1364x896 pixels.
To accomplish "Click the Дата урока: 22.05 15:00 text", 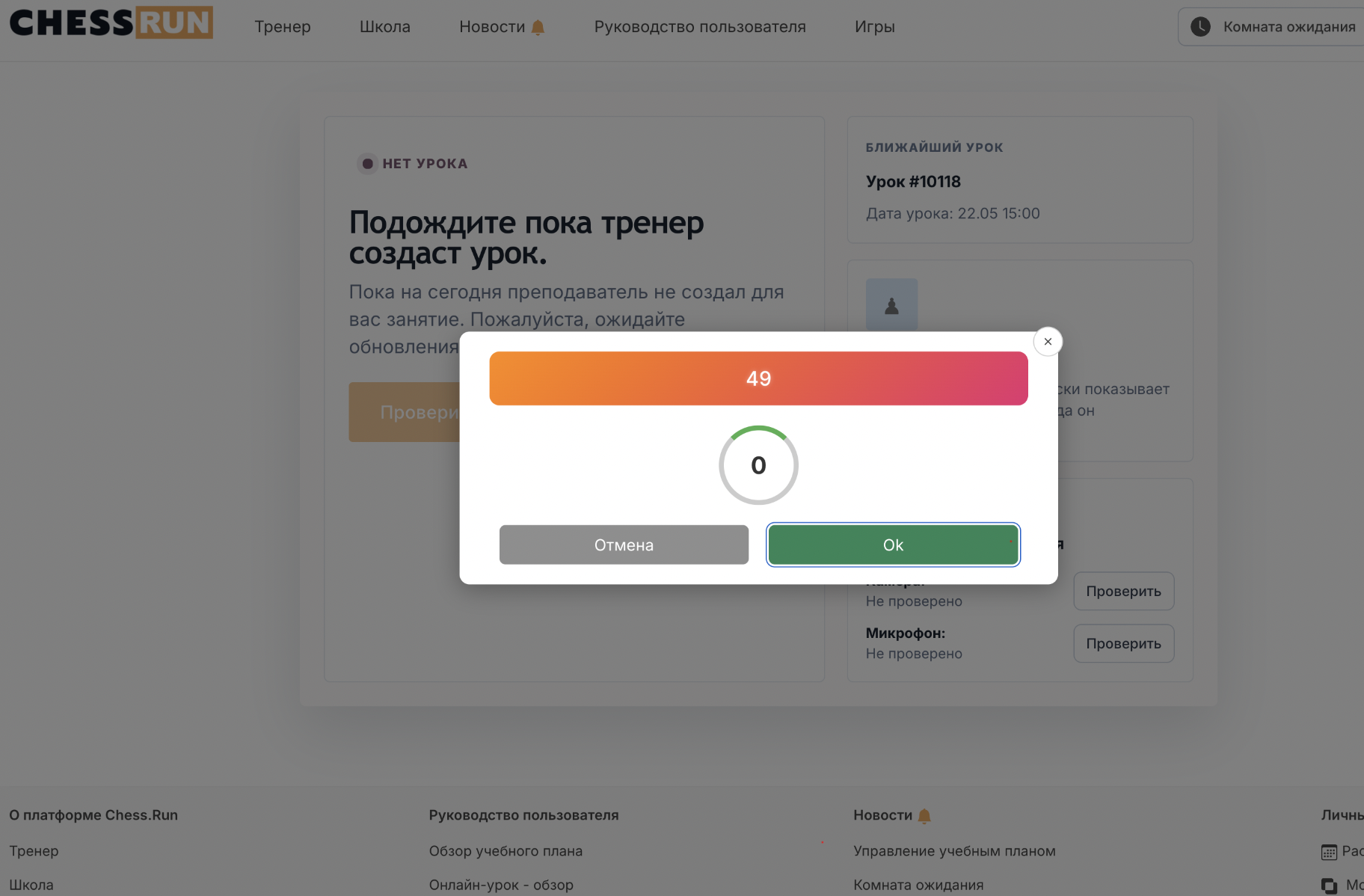I will click(953, 213).
